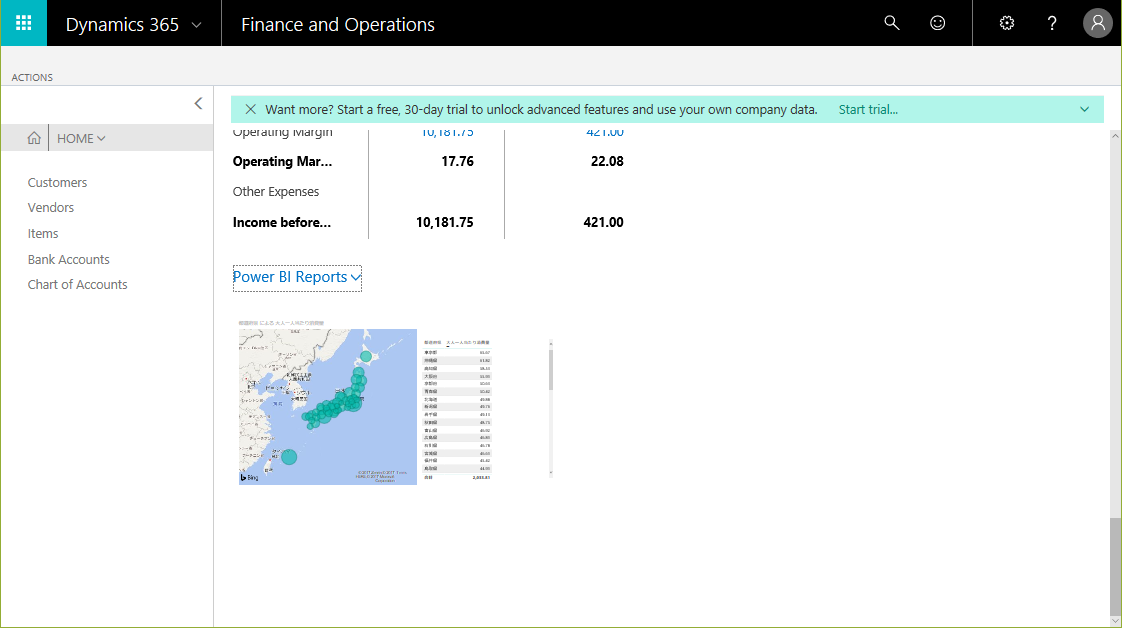Select the Operating Mar... 22.08 value
Screen dimensions: 1122x628
pos(607,162)
